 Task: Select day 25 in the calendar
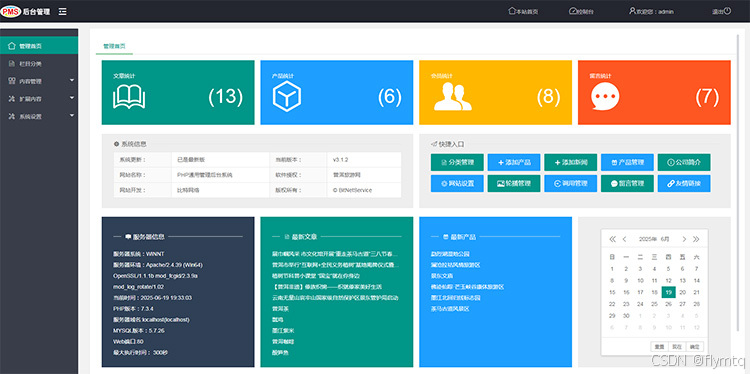click(654, 304)
